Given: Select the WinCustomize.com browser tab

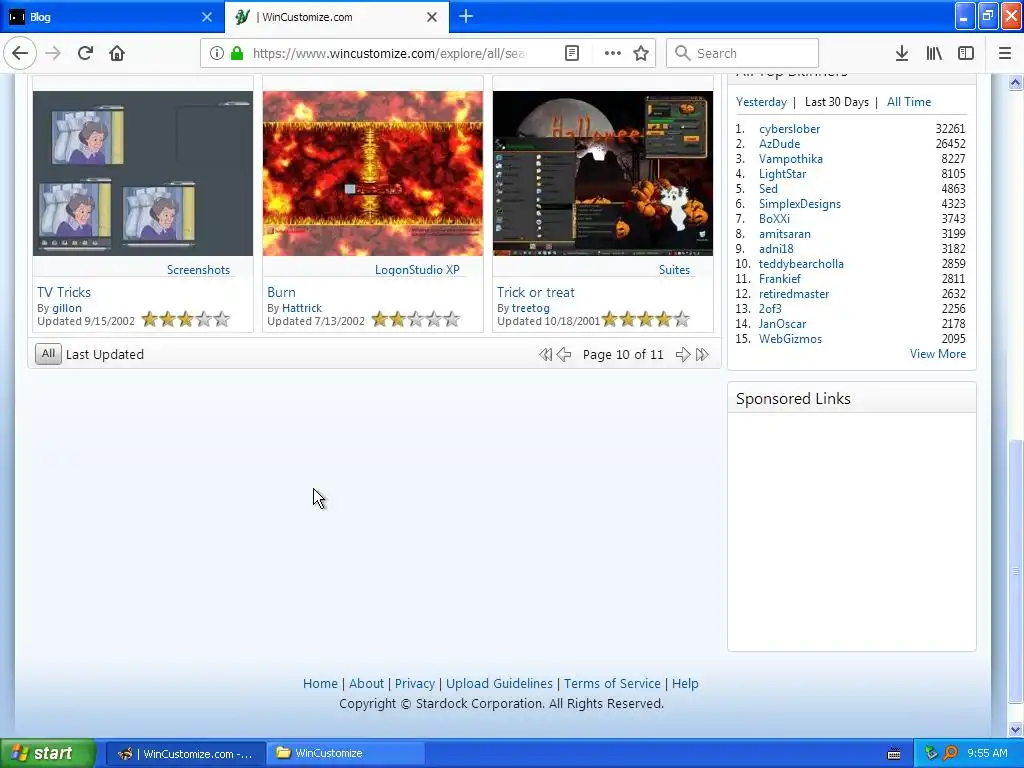Looking at the screenshot, I should [x=337, y=17].
